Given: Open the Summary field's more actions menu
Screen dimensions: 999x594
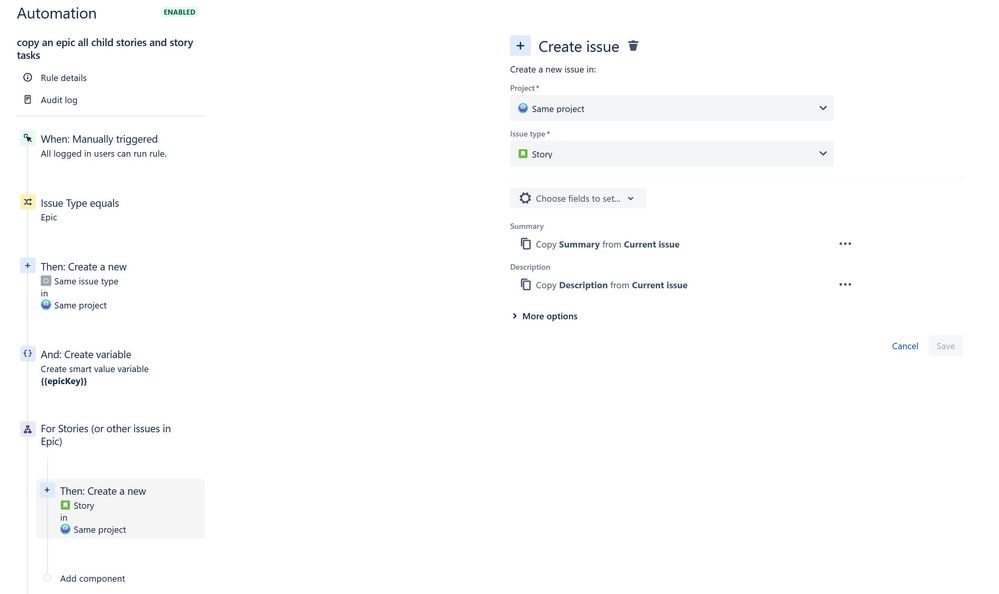Looking at the screenshot, I should 845,242.
